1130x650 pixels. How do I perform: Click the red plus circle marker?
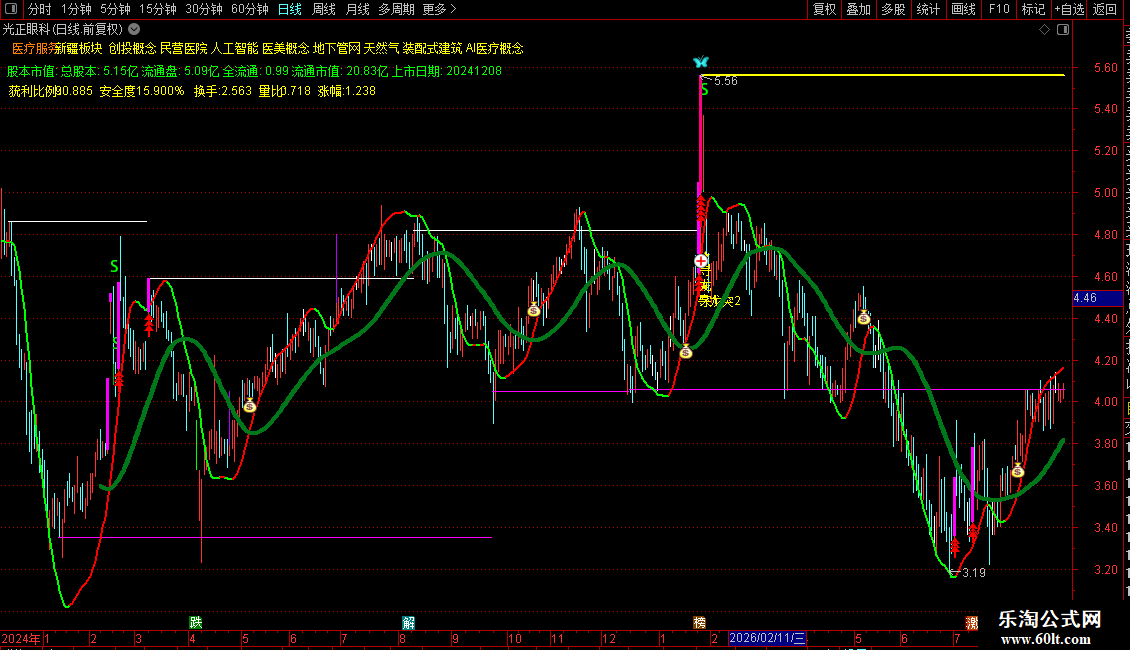click(700, 261)
